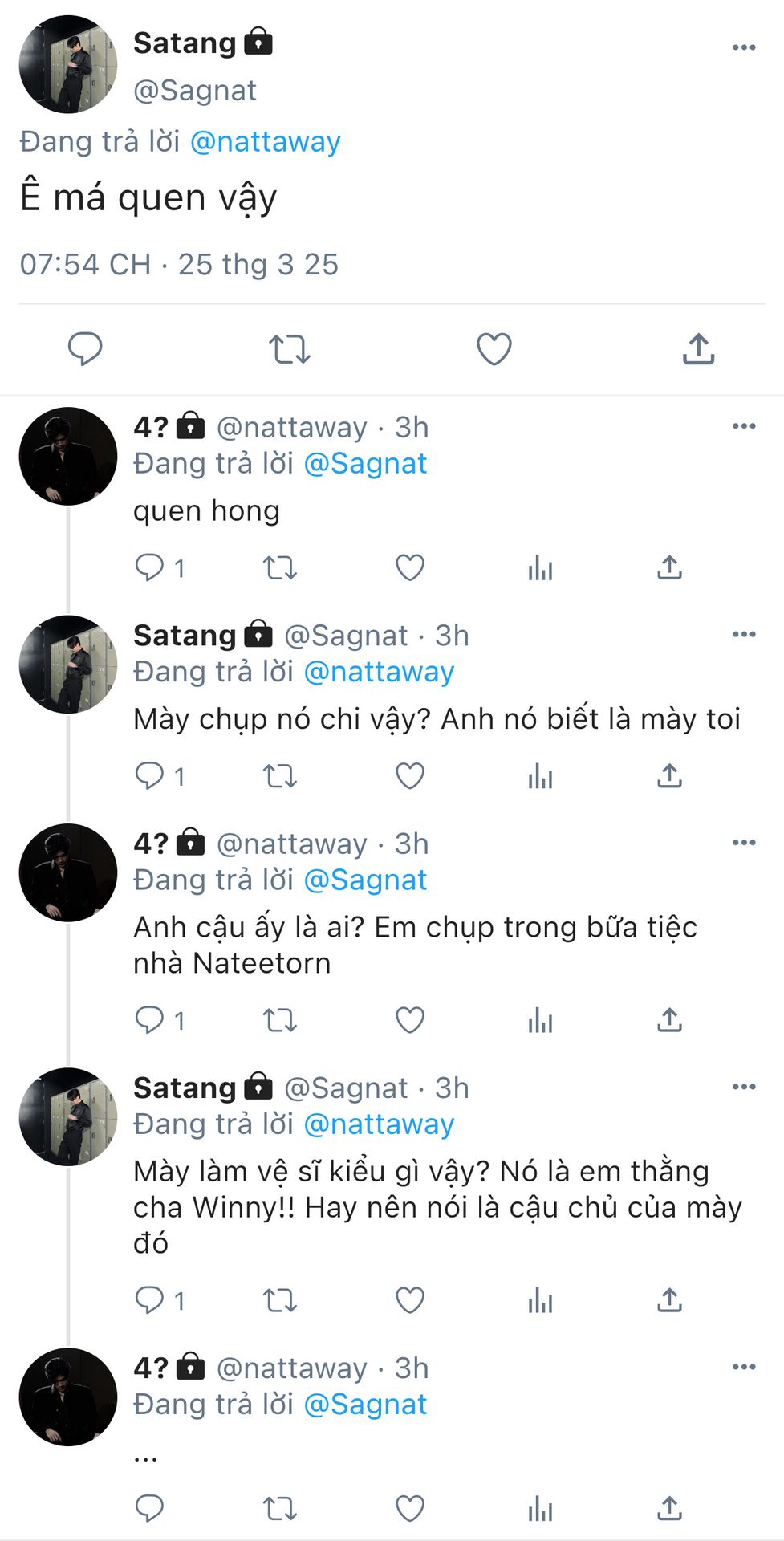Retweet the 'Mày chụp nó chi vậy' tweet
Viewport: 784px width, 1541px height.
pyautogui.click(x=280, y=776)
